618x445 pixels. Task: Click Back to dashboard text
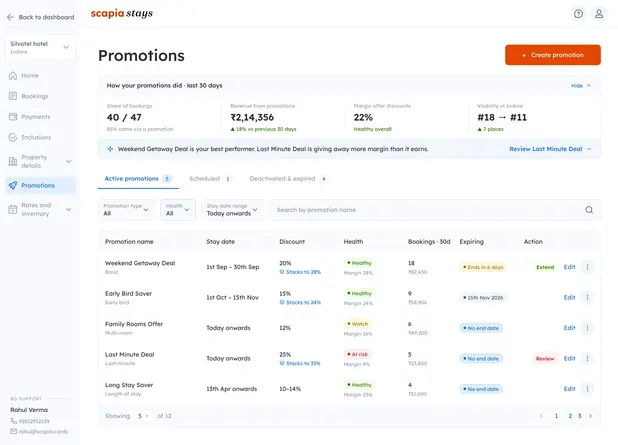tap(46, 17)
